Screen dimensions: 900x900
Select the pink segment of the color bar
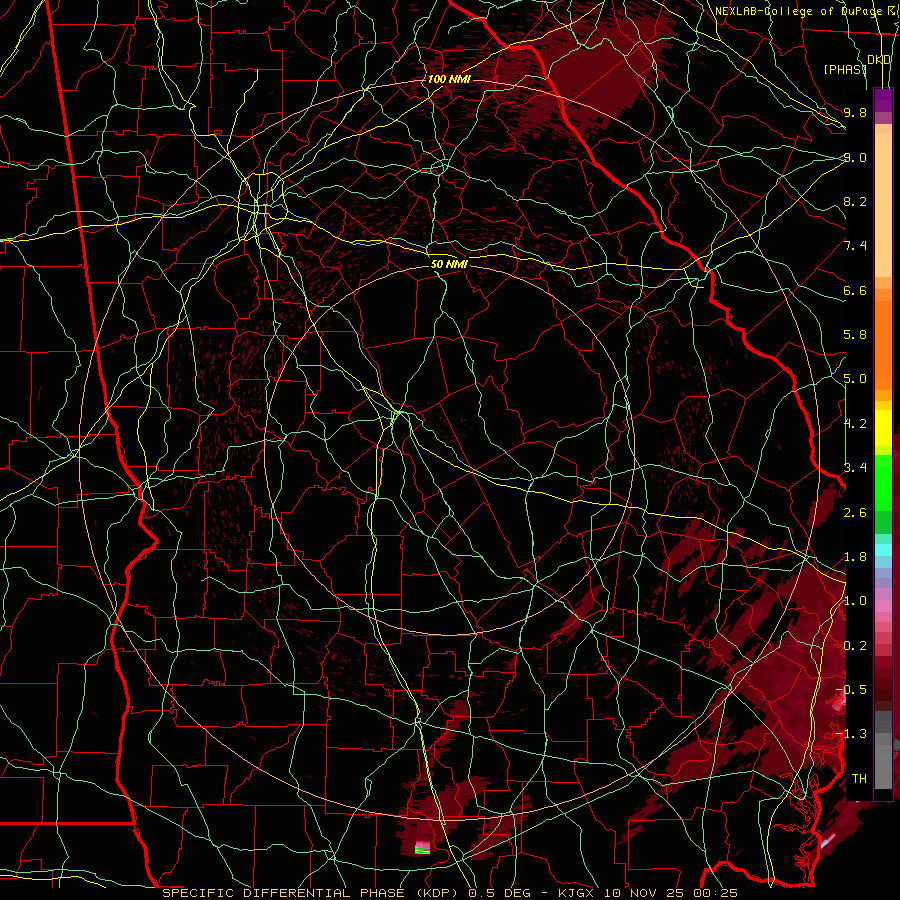tap(883, 606)
